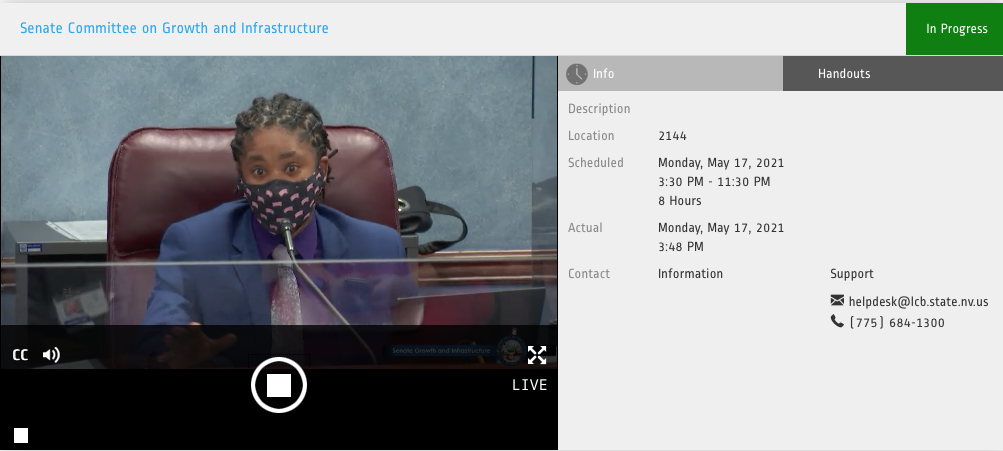This screenshot has width=1003, height=451.
Task: Click the Description label
Action: pos(599,109)
